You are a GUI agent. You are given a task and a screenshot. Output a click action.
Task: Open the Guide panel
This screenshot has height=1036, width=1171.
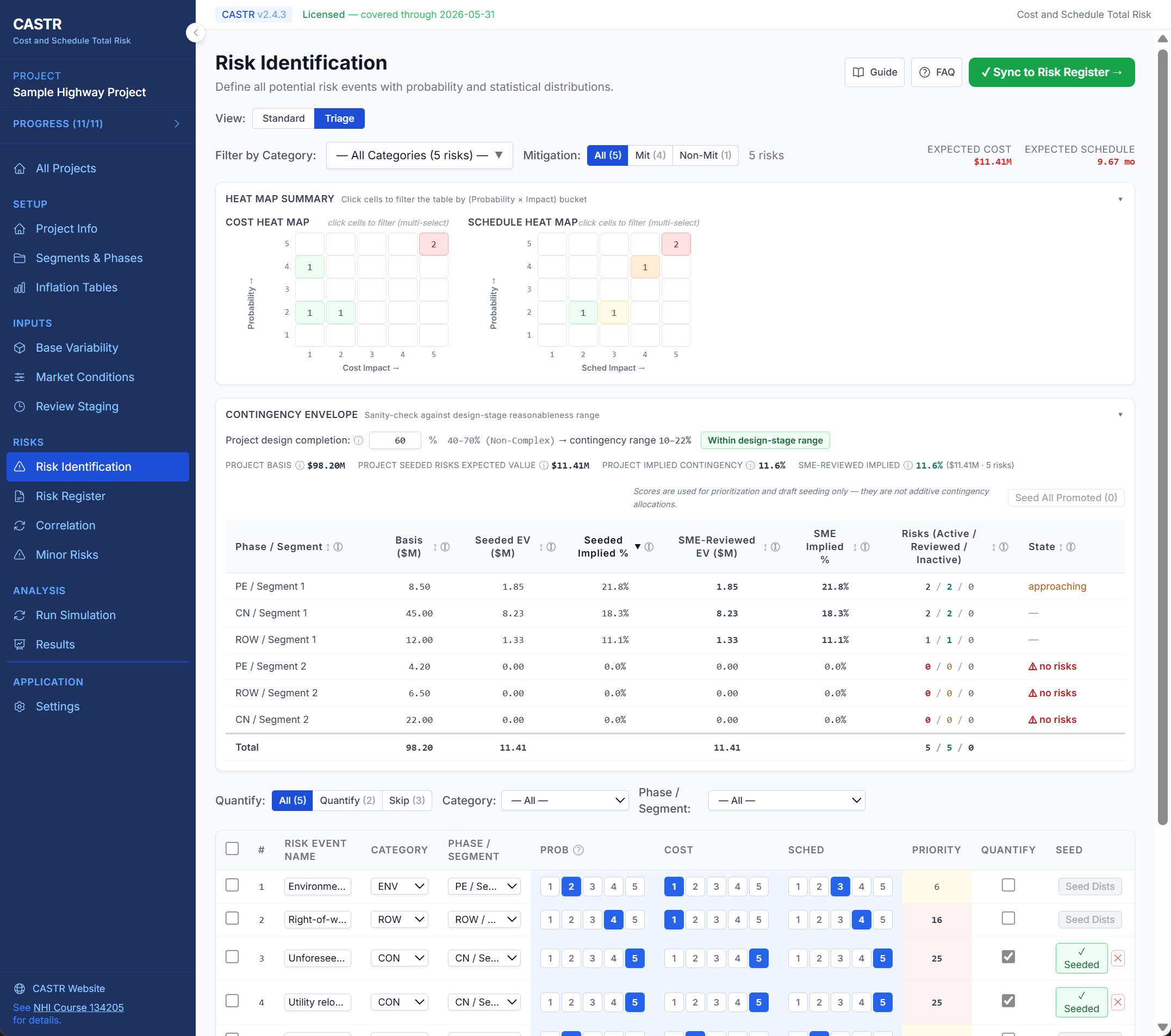874,72
